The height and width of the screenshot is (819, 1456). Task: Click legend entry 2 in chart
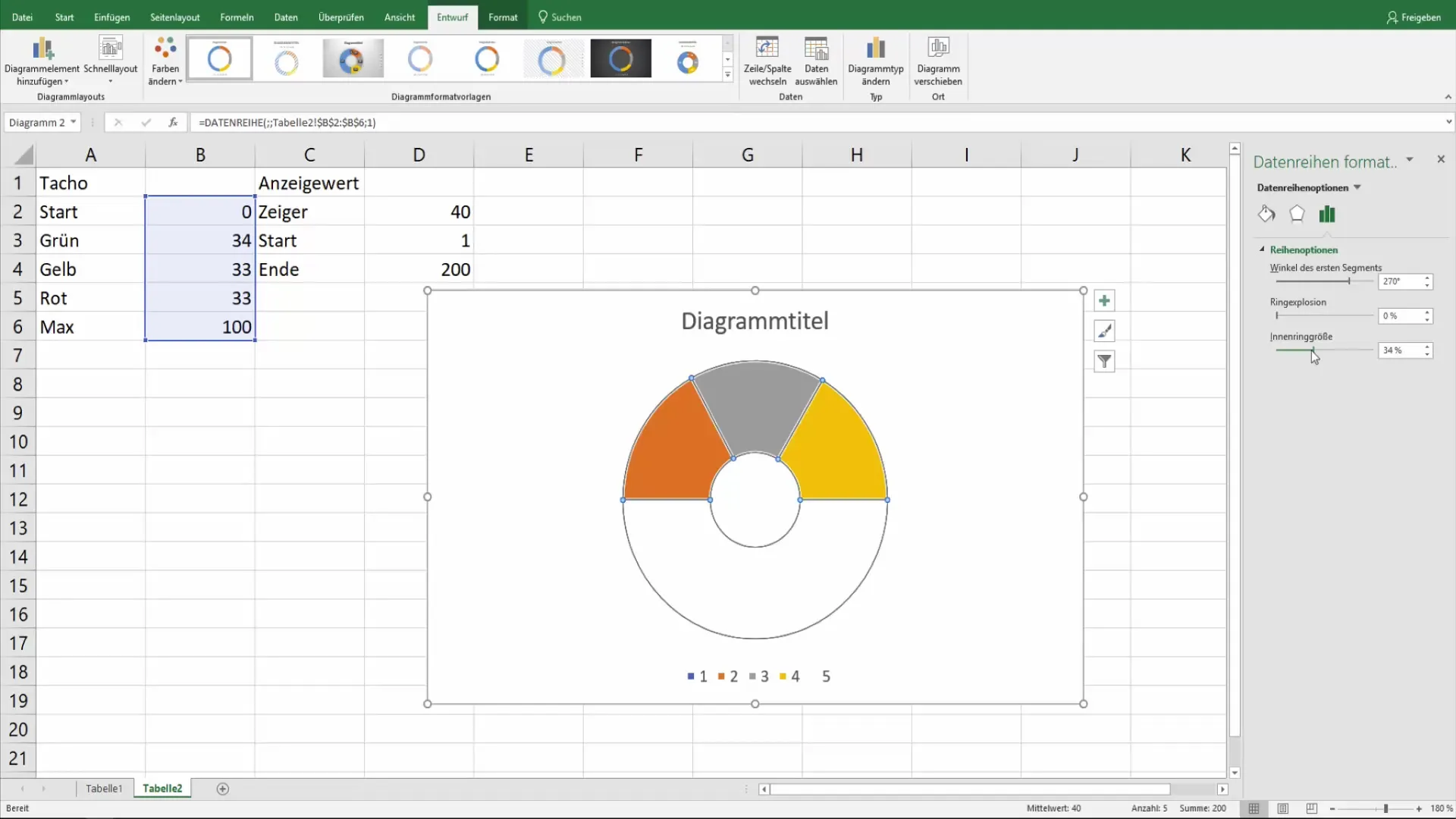[x=728, y=676]
